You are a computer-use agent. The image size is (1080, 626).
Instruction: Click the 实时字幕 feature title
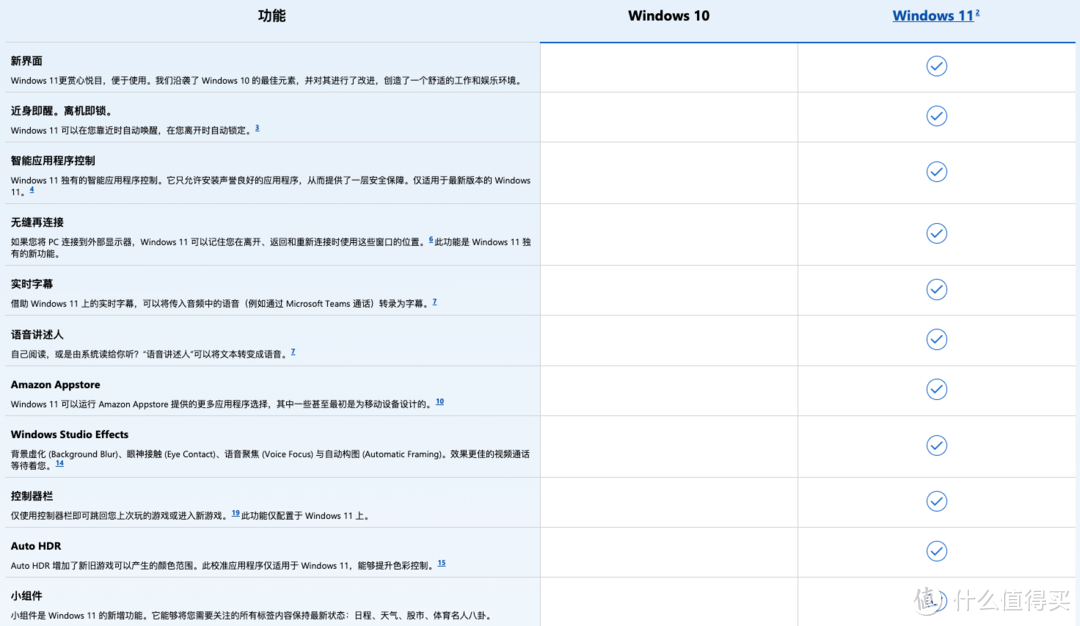click(32, 284)
